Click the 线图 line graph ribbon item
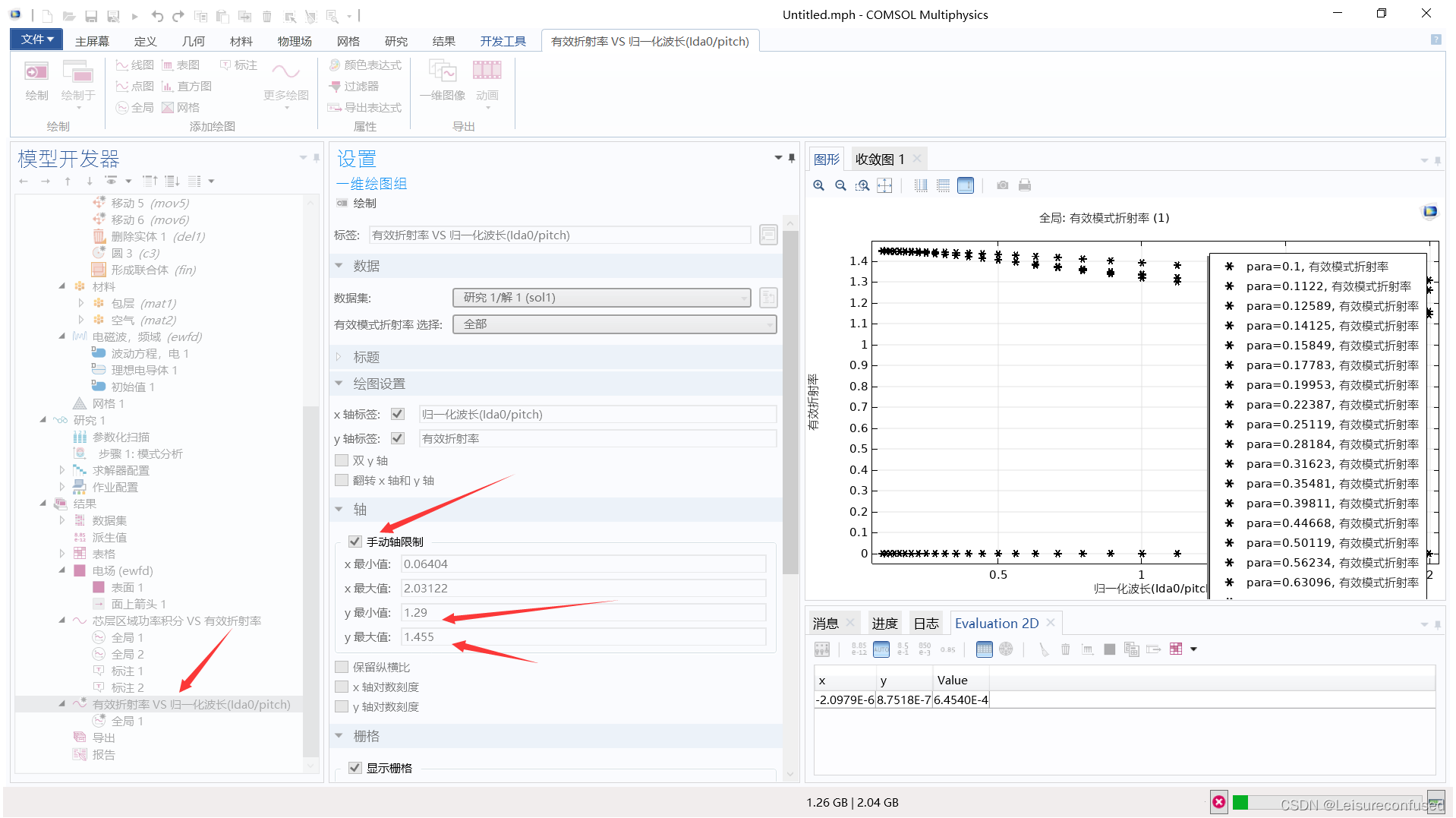Screen dimensions: 1456x818 tap(134, 65)
